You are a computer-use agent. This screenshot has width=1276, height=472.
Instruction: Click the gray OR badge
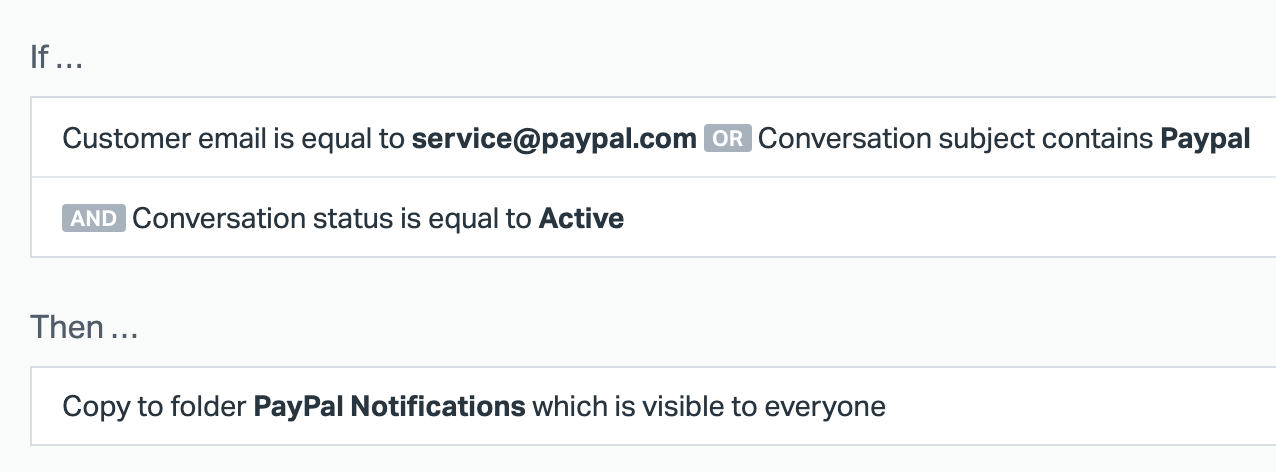(x=727, y=139)
